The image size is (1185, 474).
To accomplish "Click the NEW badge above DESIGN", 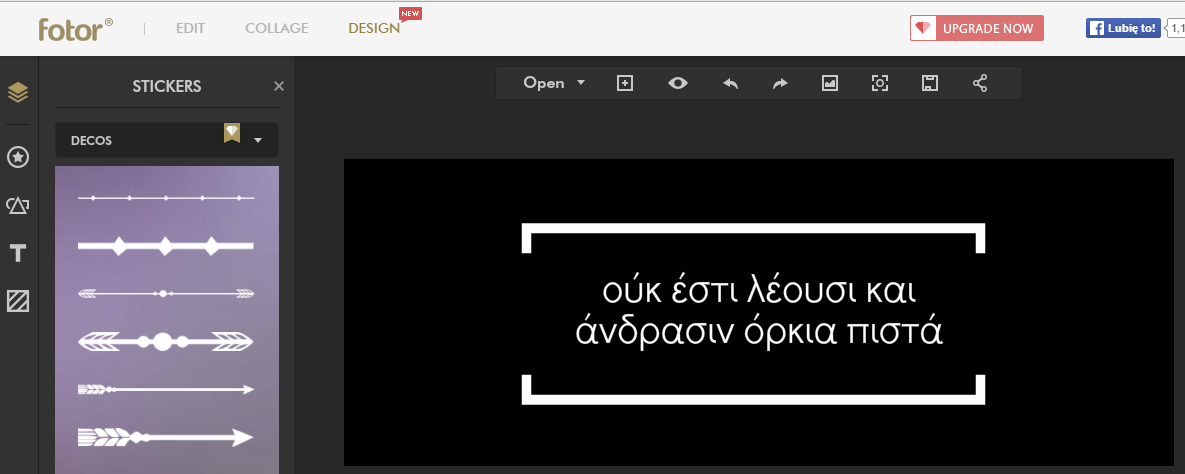I will click(x=410, y=14).
